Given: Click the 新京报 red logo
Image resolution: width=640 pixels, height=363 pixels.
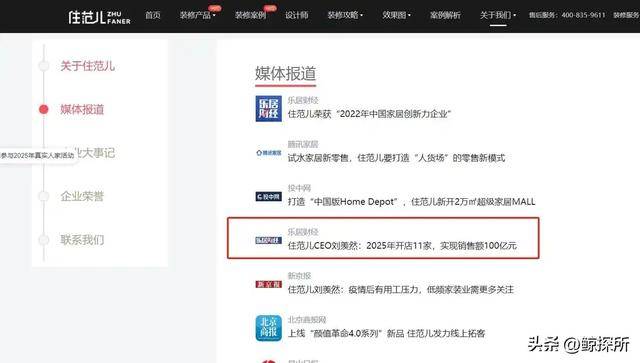Looking at the screenshot, I should (x=269, y=284).
